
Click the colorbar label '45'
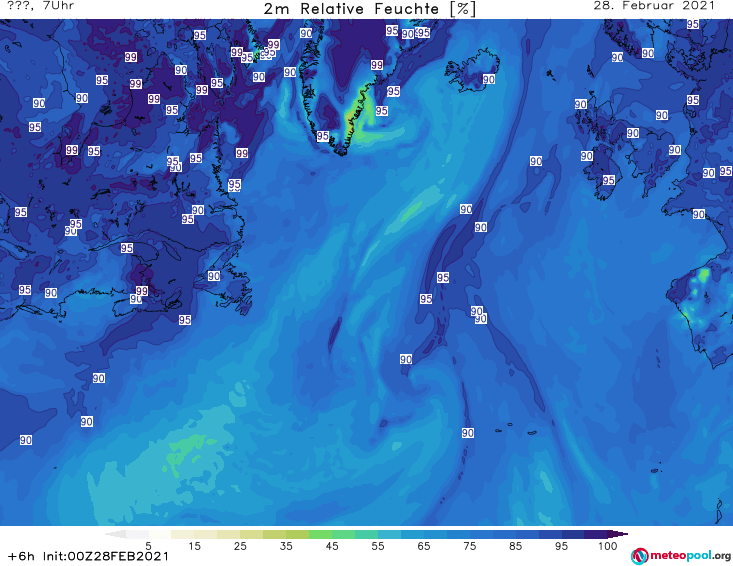click(332, 546)
